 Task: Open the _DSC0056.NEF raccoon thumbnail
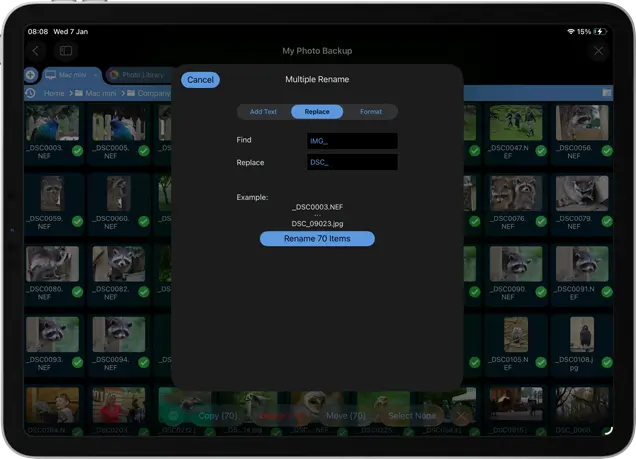click(x=582, y=122)
